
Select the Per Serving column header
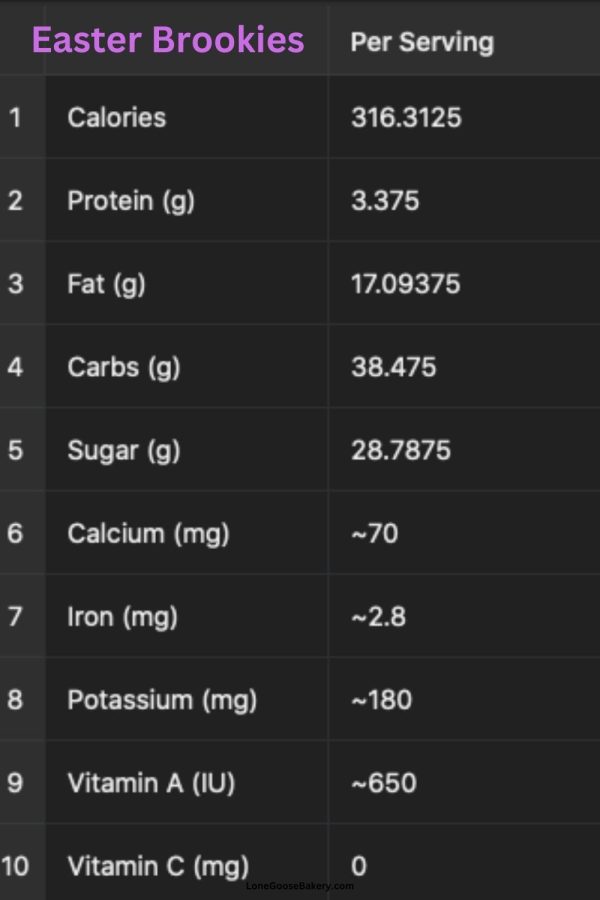point(421,42)
